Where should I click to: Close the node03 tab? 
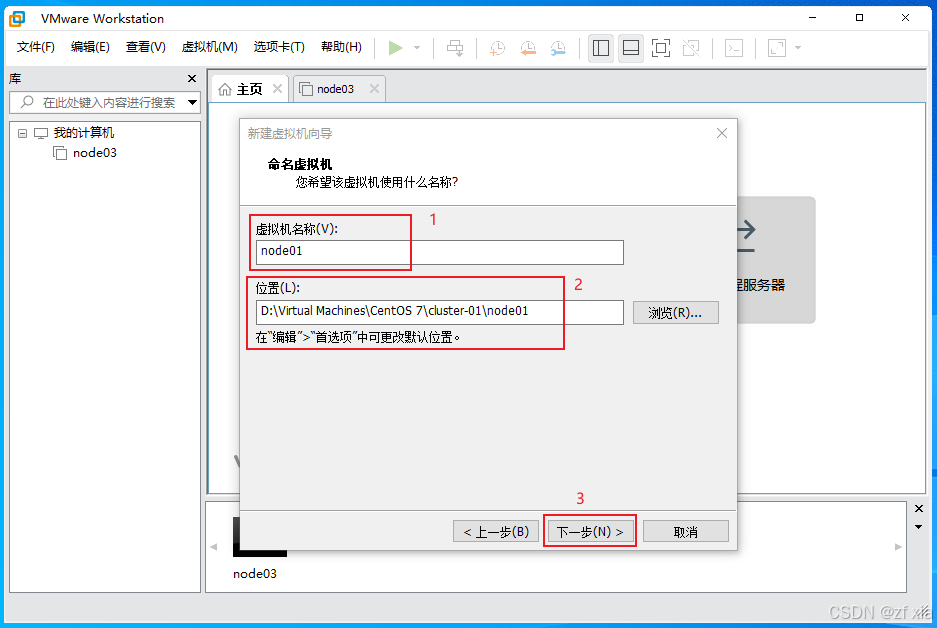[374, 88]
